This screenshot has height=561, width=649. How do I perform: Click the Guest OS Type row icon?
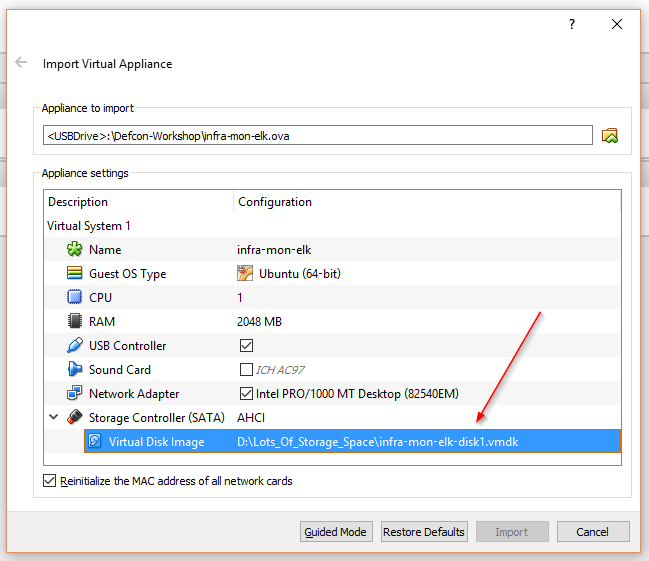click(74, 274)
